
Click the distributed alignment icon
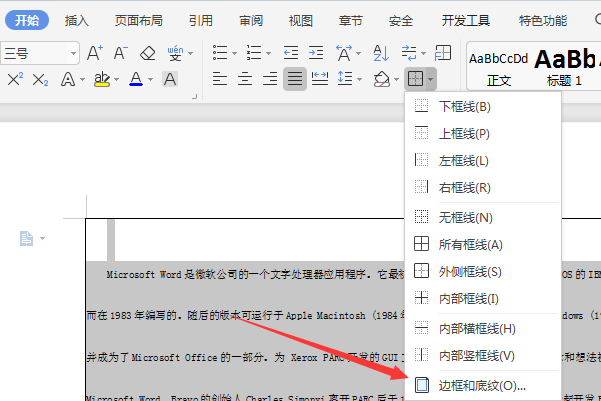320,79
